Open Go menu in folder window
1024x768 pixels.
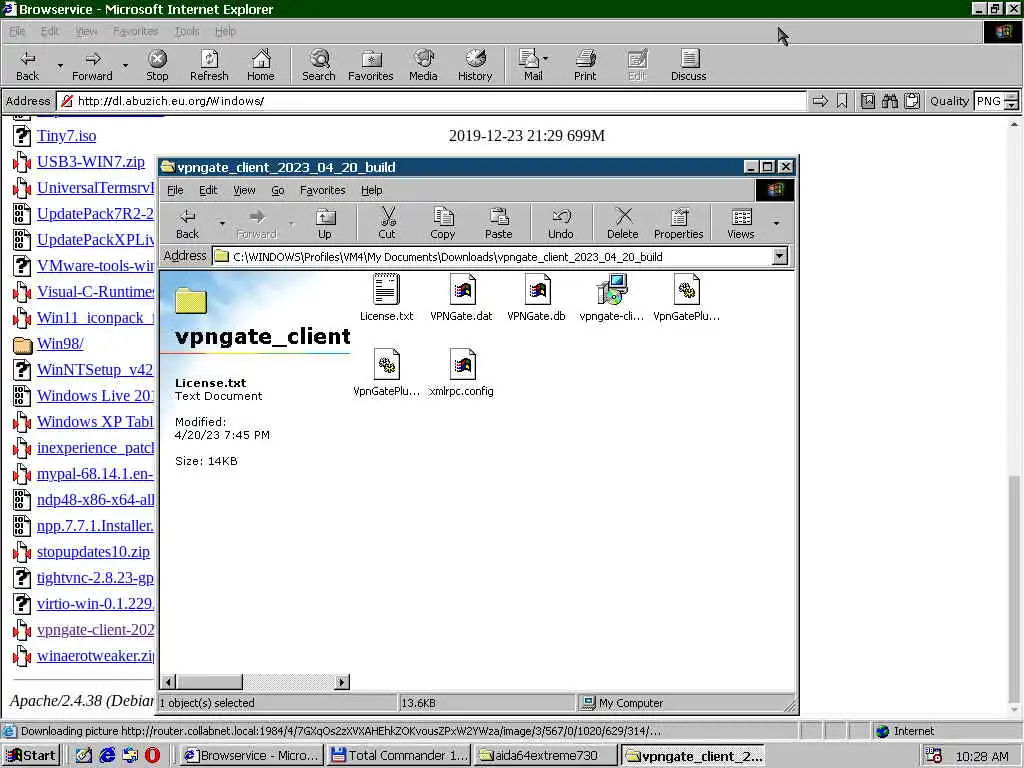pos(278,190)
